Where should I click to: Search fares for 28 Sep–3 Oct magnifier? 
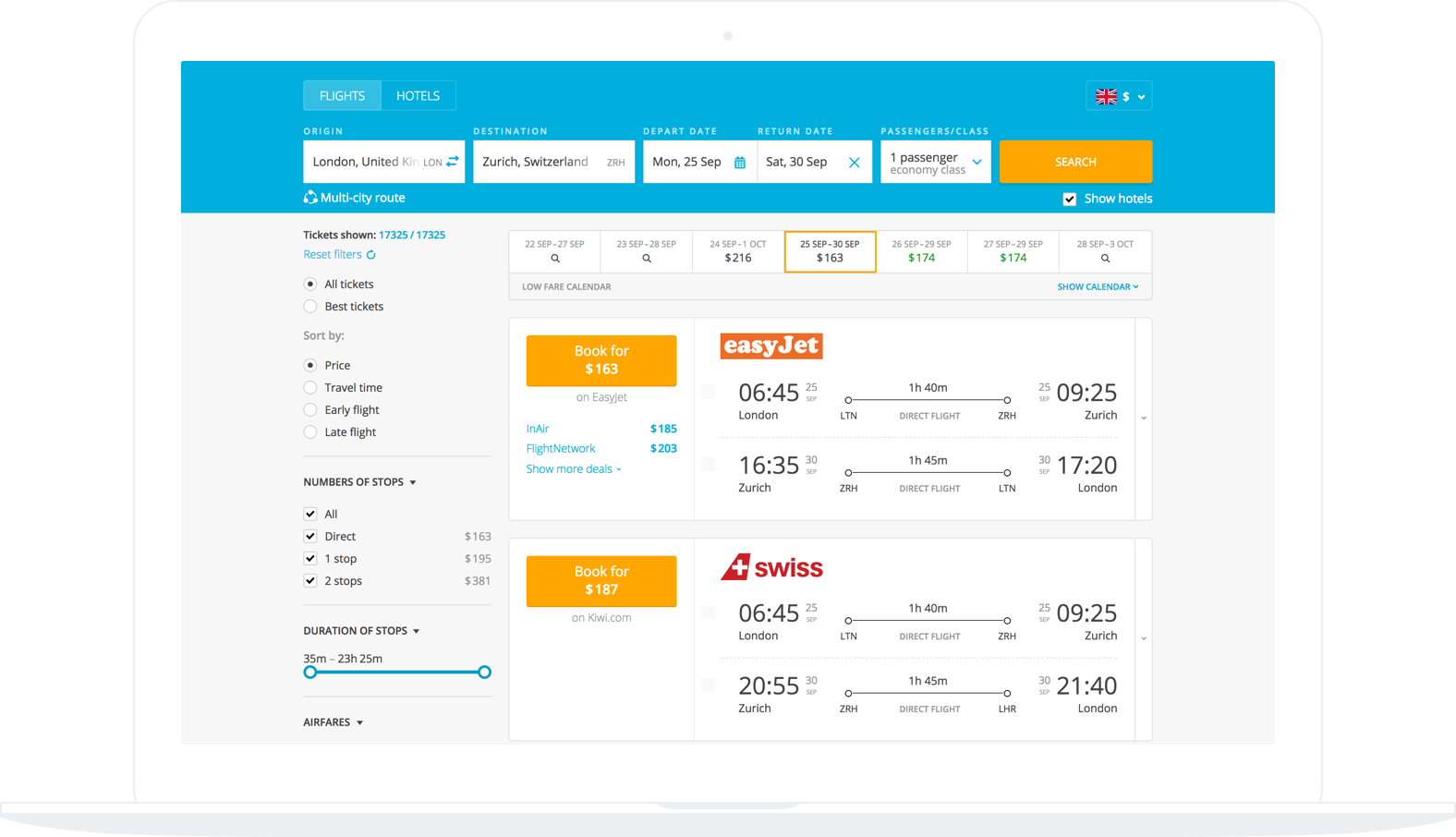(1105, 259)
